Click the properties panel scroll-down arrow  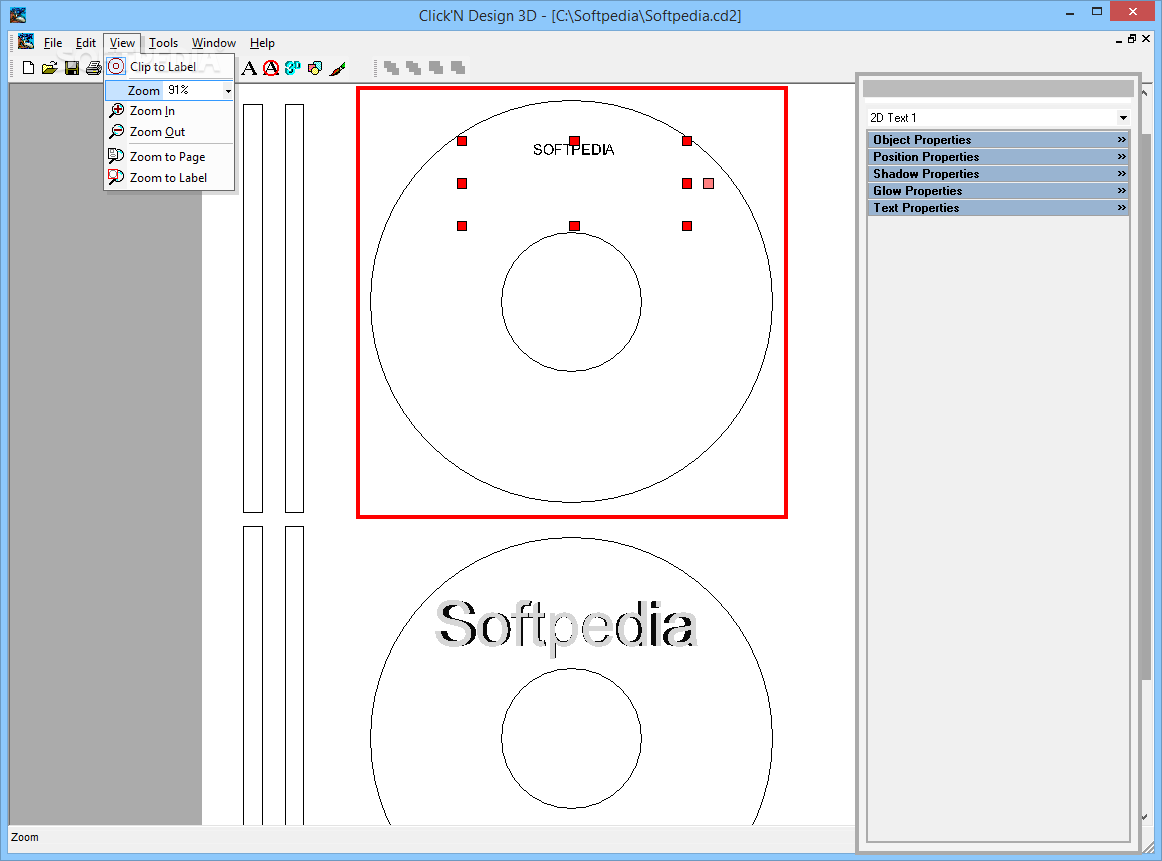1145,817
